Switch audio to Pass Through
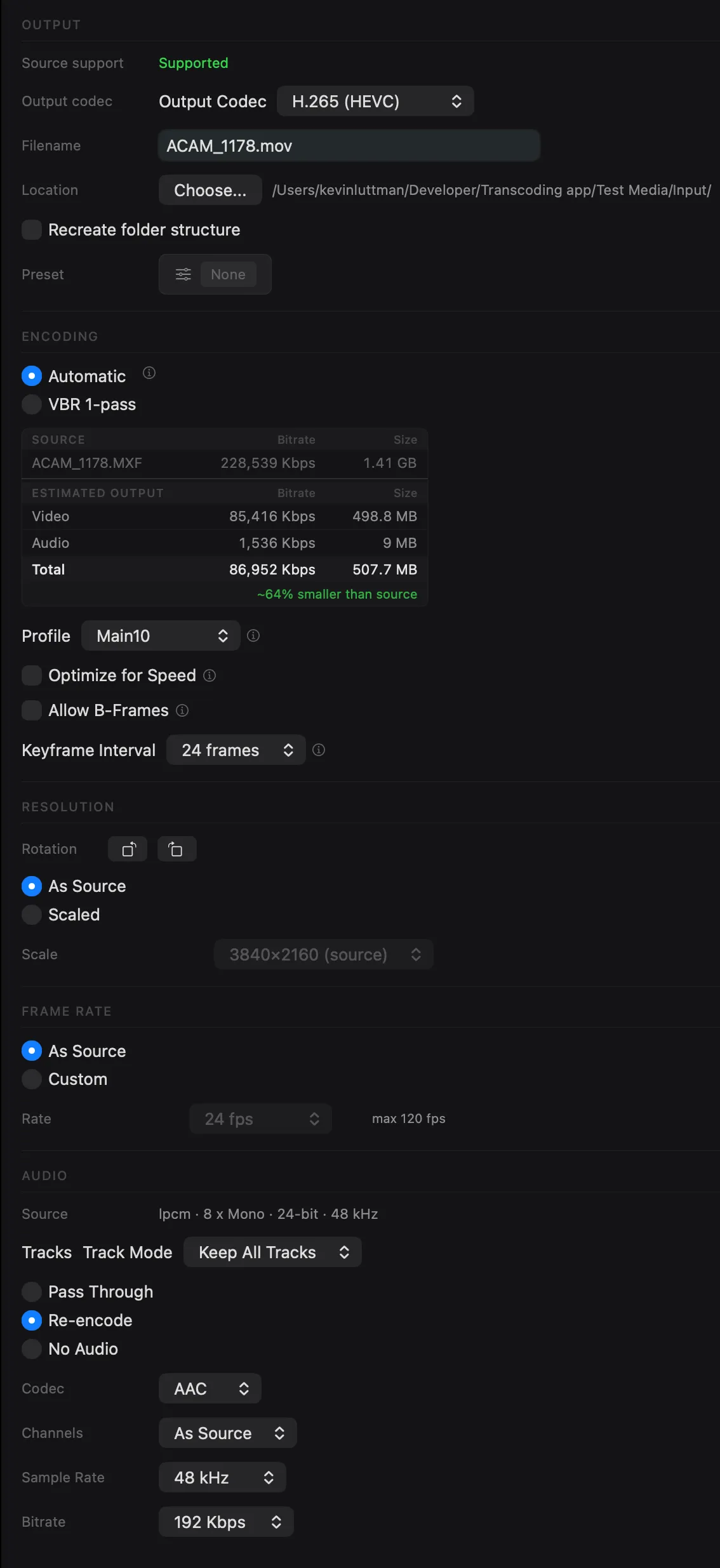Screen dimensions: 720x1568 tap(32, 1291)
